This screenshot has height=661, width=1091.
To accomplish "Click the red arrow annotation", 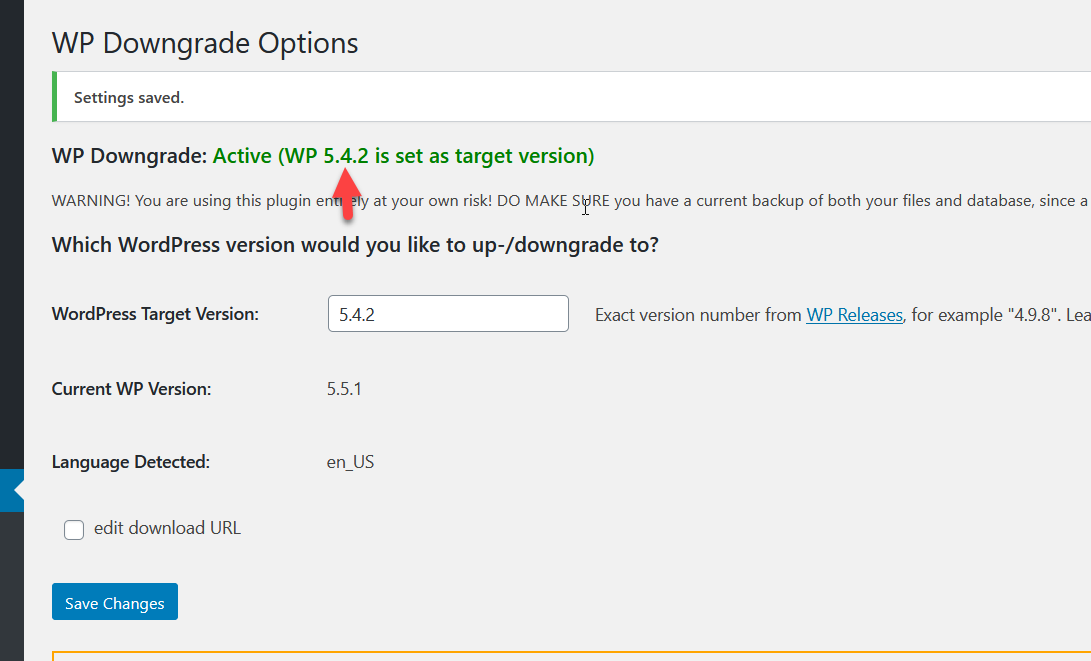I will pos(346,193).
